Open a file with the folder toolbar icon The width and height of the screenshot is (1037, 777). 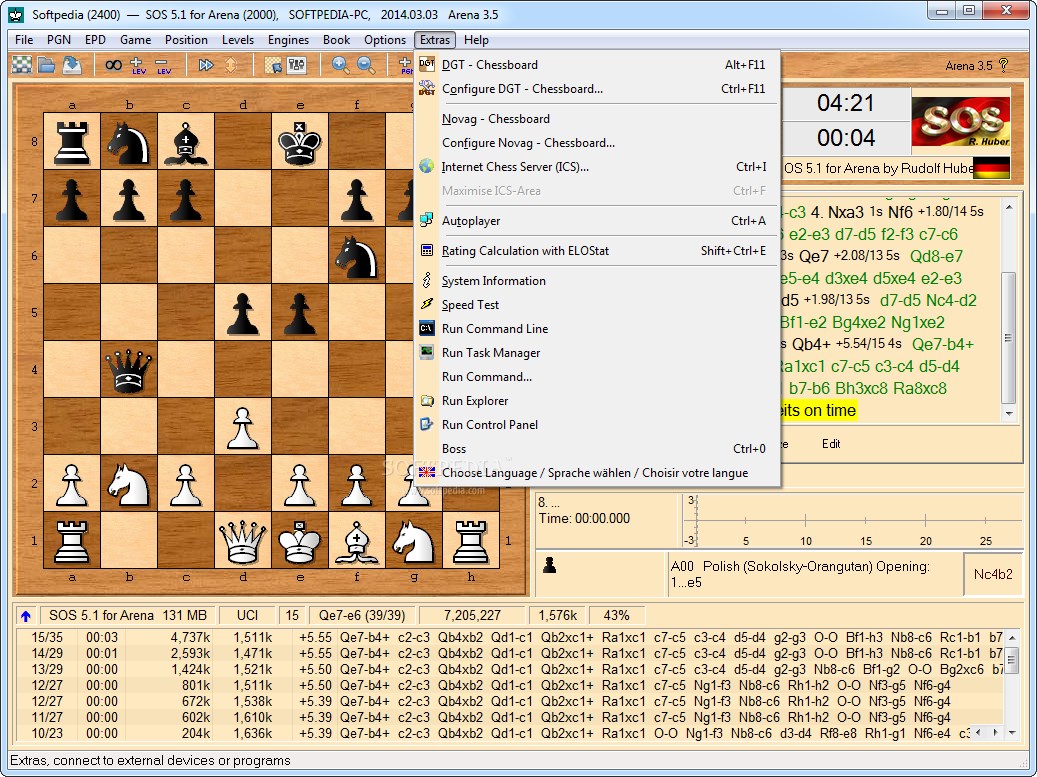point(46,65)
